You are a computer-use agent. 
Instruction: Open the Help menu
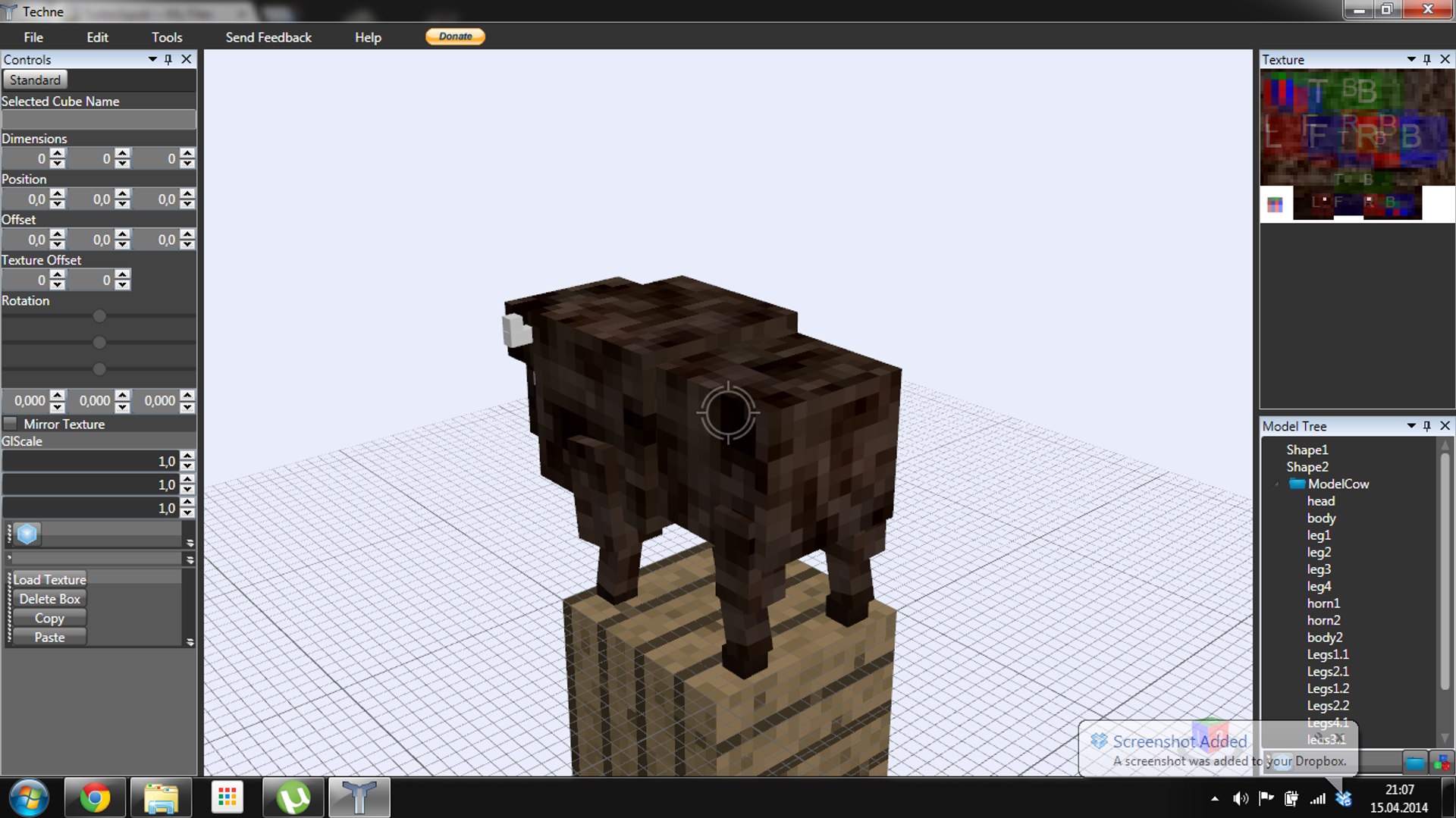[x=368, y=37]
